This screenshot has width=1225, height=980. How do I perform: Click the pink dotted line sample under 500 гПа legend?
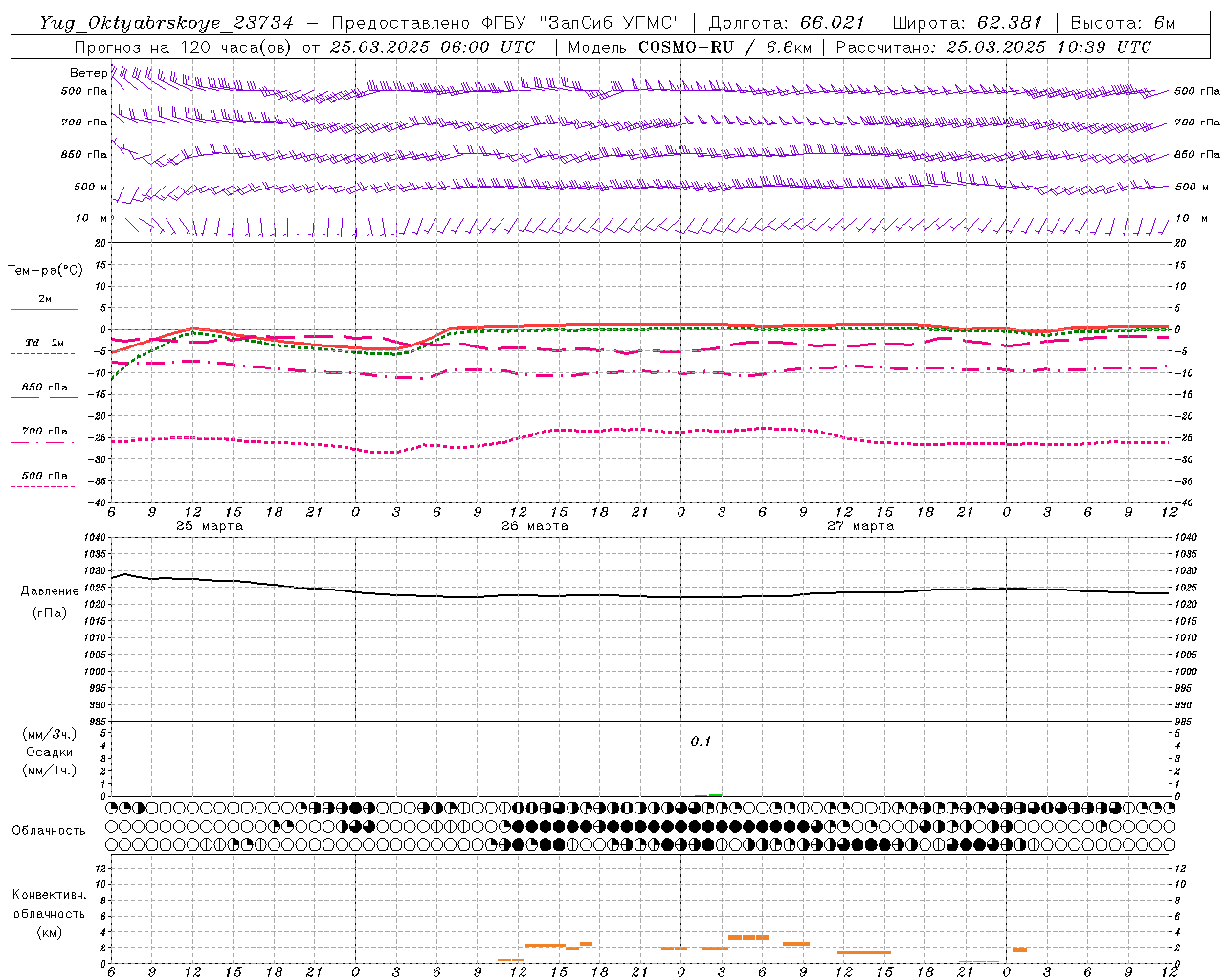tap(42, 486)
